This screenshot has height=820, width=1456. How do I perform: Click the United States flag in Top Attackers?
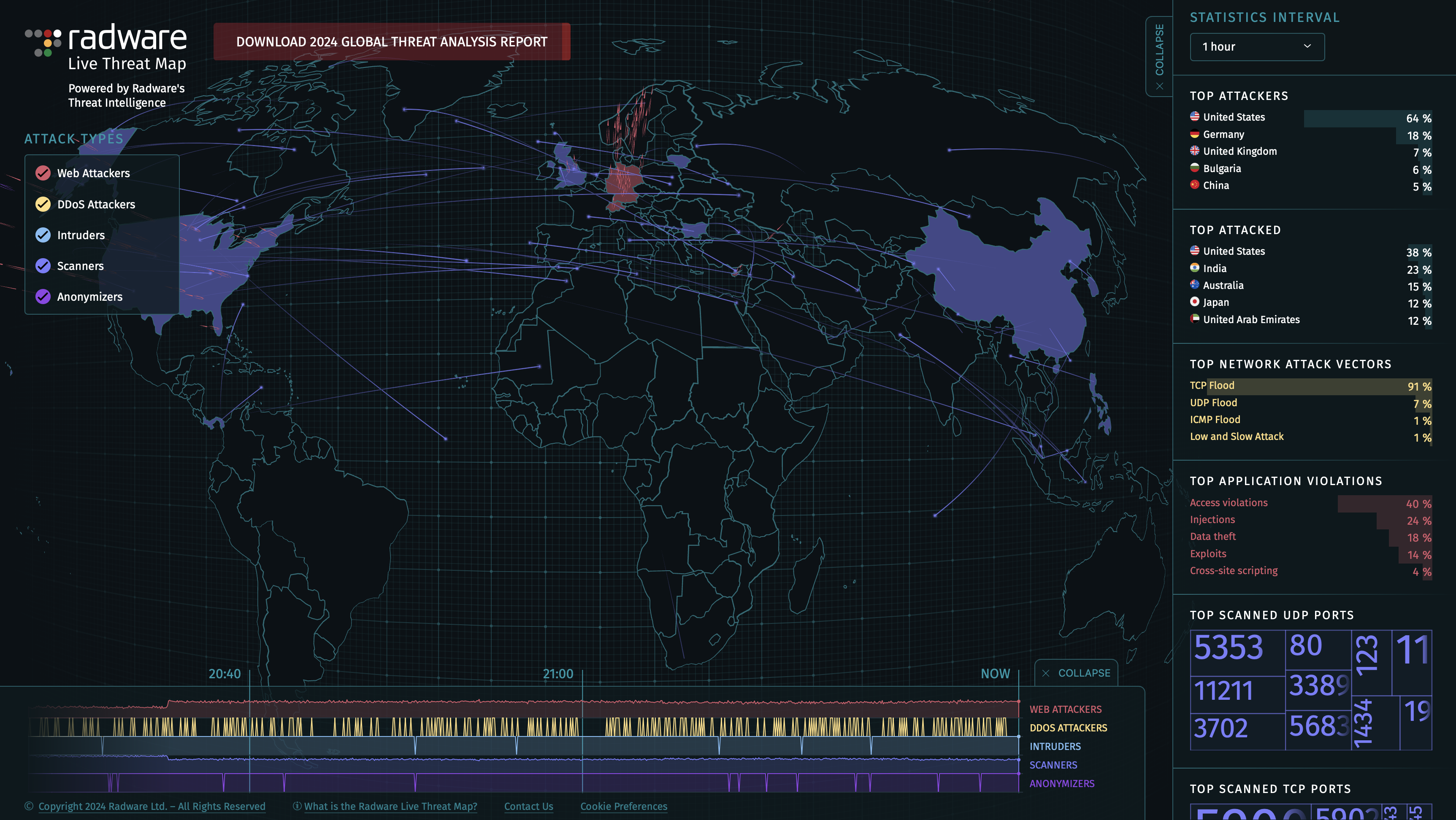click(1194, 116)
